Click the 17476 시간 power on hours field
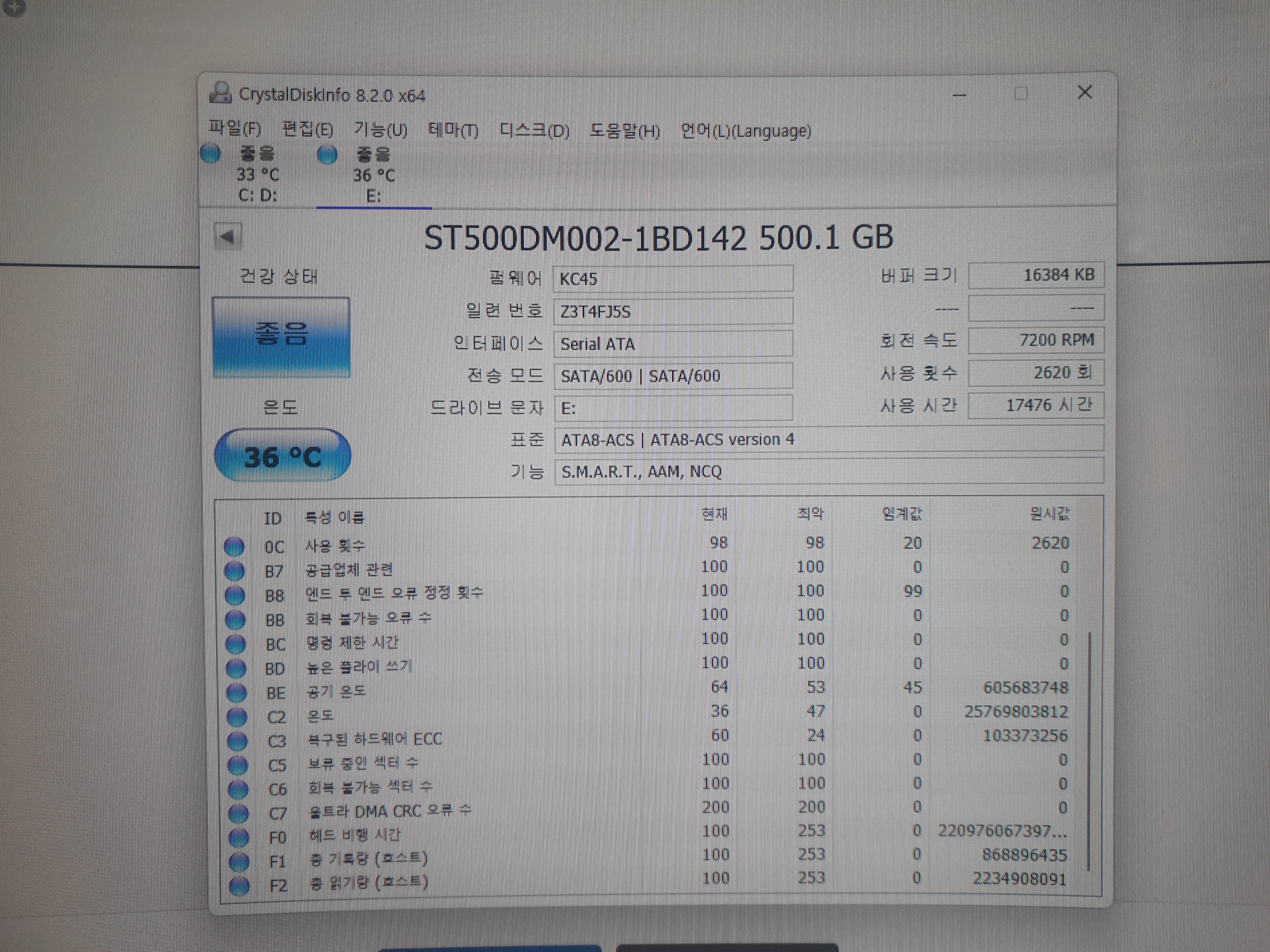 tap(1036, 406)
